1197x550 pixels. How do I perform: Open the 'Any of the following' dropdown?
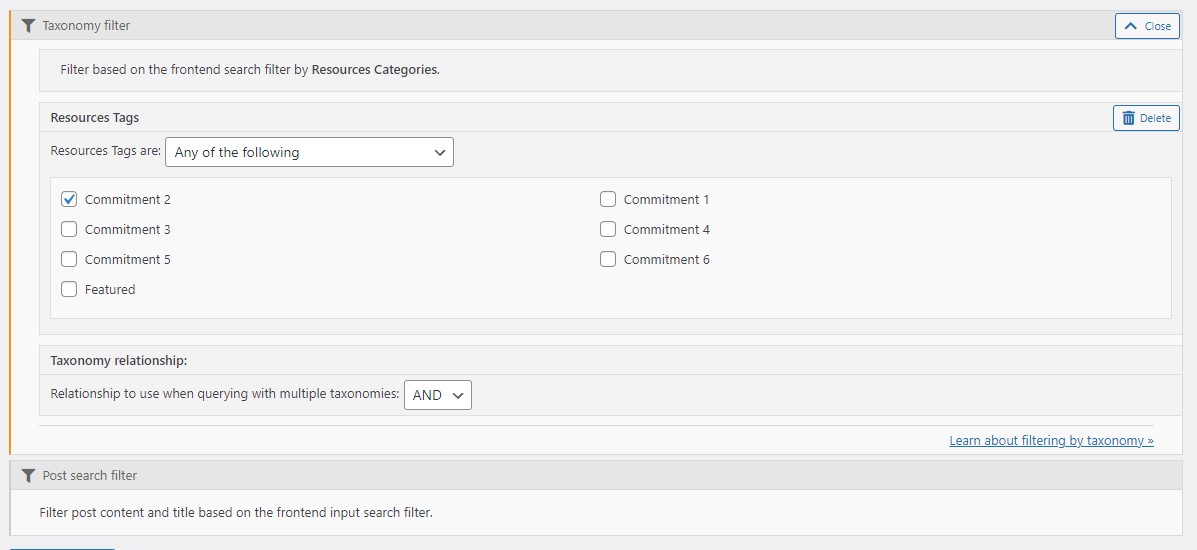click(x=309, y=152)
